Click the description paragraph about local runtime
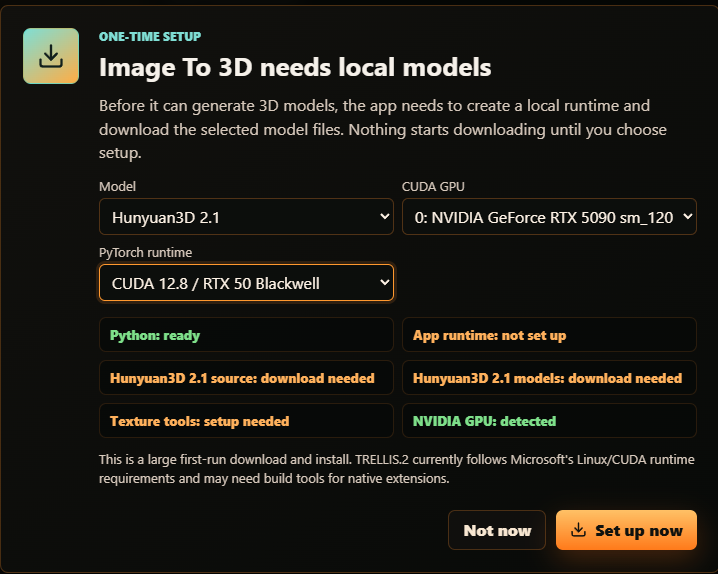The image size is (718, 574). [382, 129]
